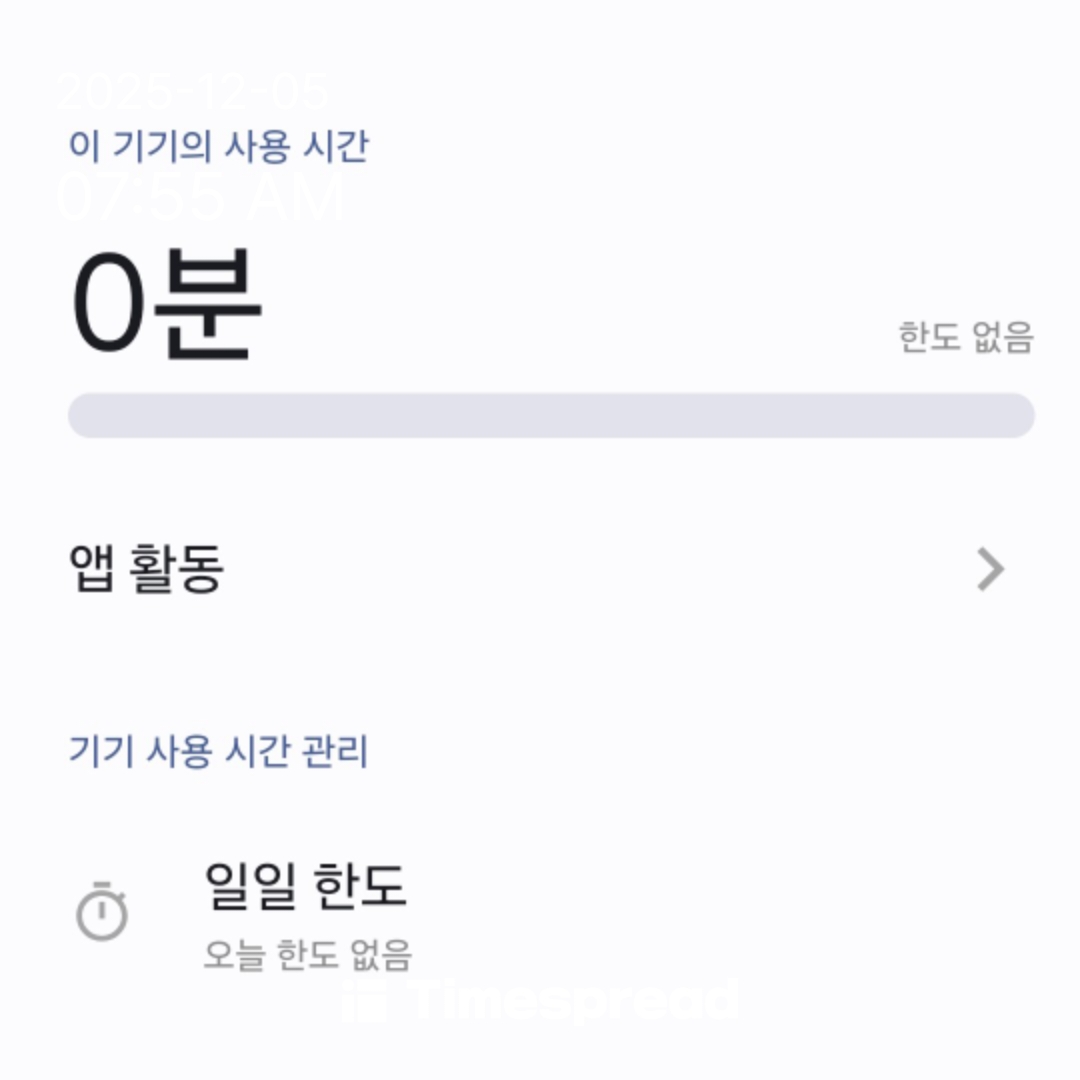Click the Timespread logo icon in watermark
The height and width of the screenshot is (1080, 1080).
click(x=363, y=1000)
